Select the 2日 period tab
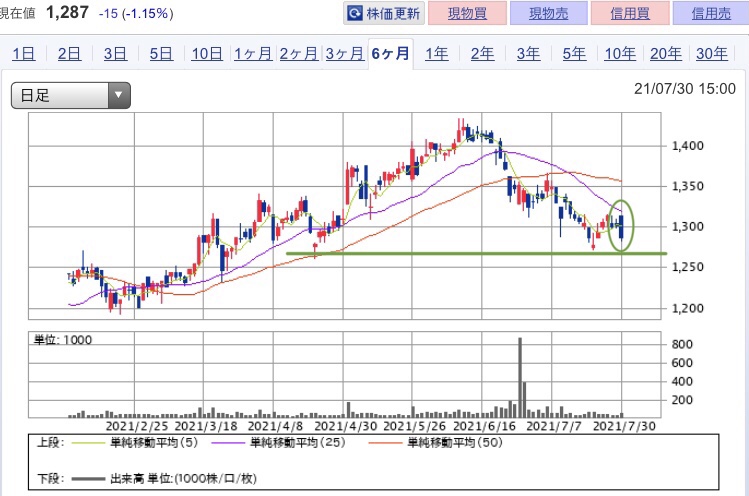 coord(70,54)
